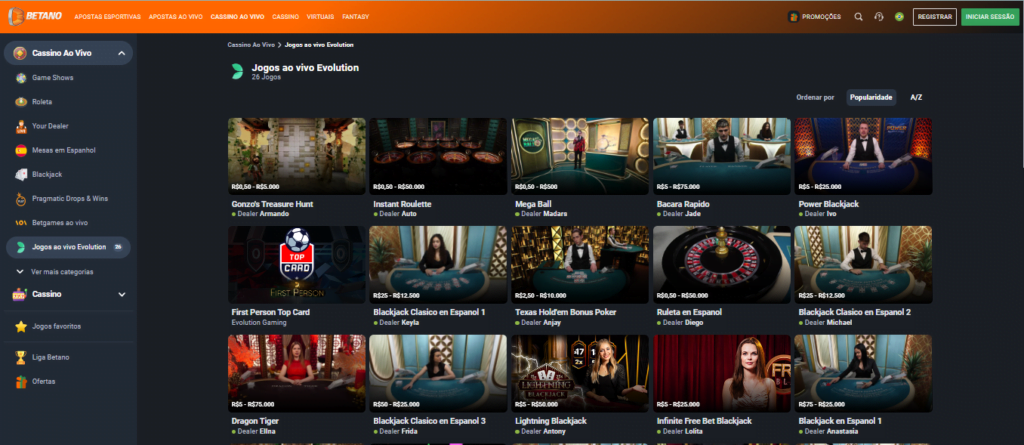1024x445 pixels.
Task: Click the Cassino slot machine icon
Action: click(x=20, y=294)
